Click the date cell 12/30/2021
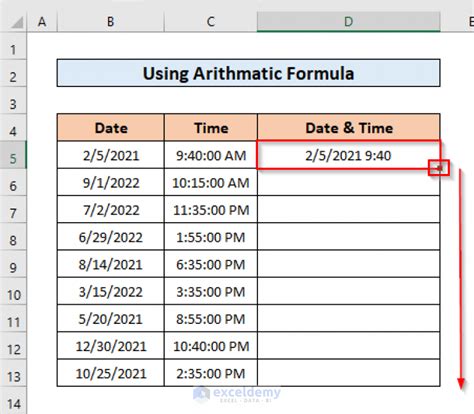This screenshot has height=414, width=474. tap(111, 346)
